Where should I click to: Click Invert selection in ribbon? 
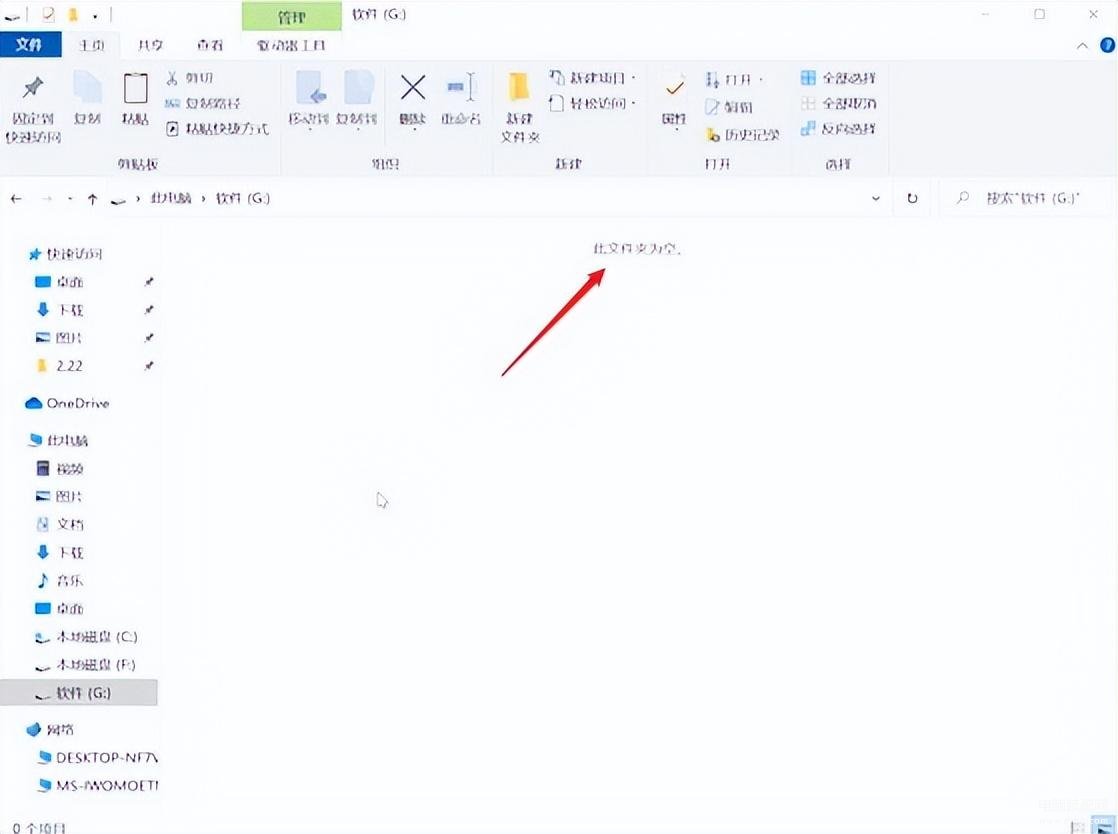838,129
